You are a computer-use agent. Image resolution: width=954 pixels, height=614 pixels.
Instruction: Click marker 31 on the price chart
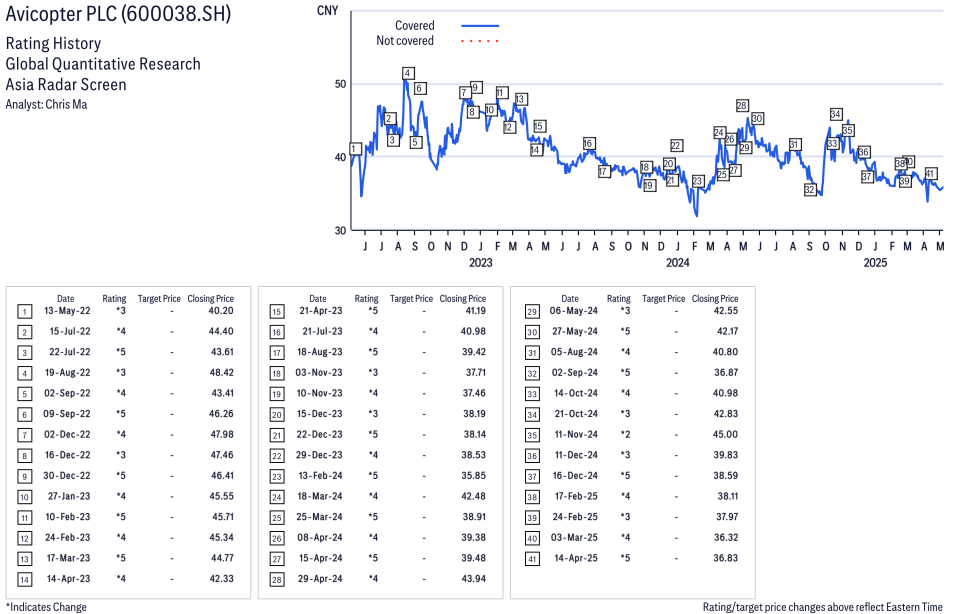tap(795, 144)
